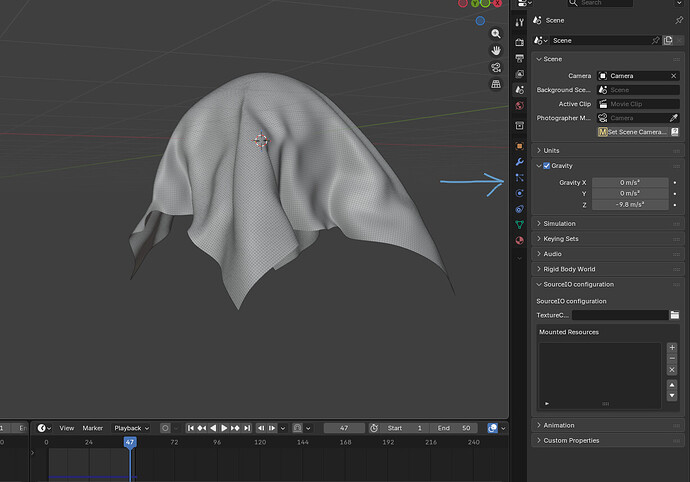
Task: Open the Render properties tab
Action: pyautogui.click(x=520, y=42)
